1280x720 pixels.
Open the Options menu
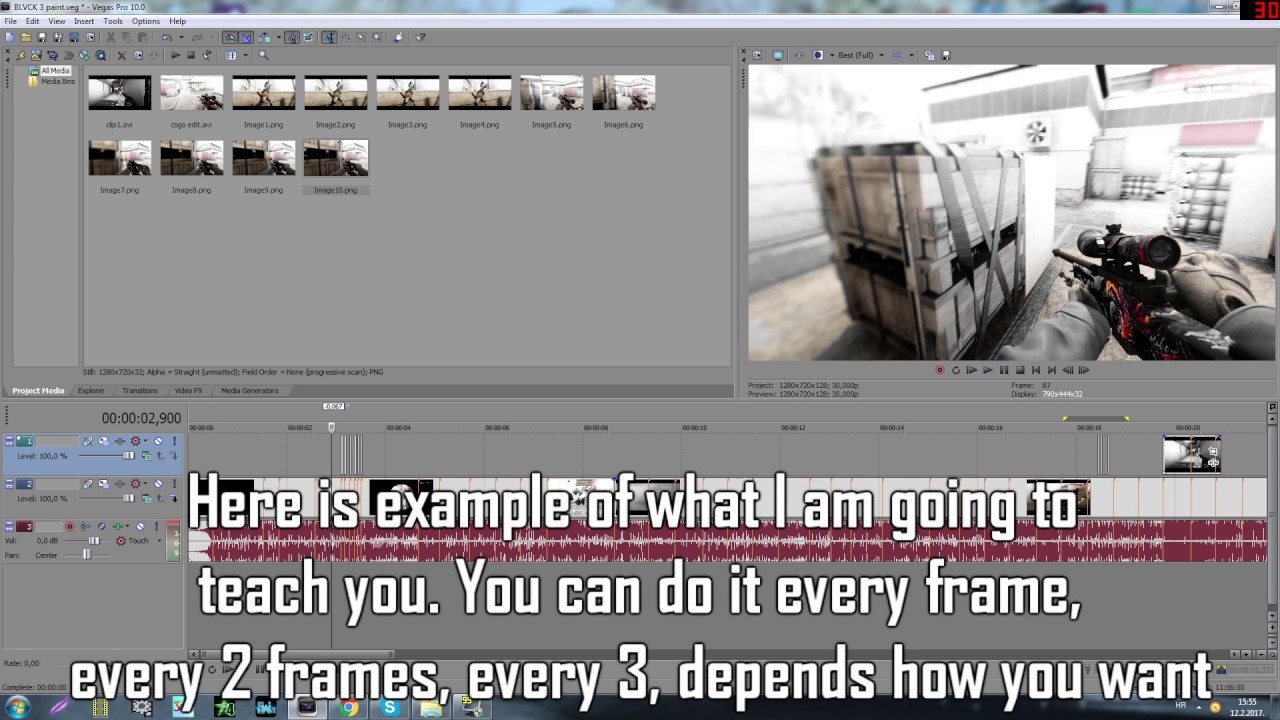pyautogui.click(x=146, y=21)
